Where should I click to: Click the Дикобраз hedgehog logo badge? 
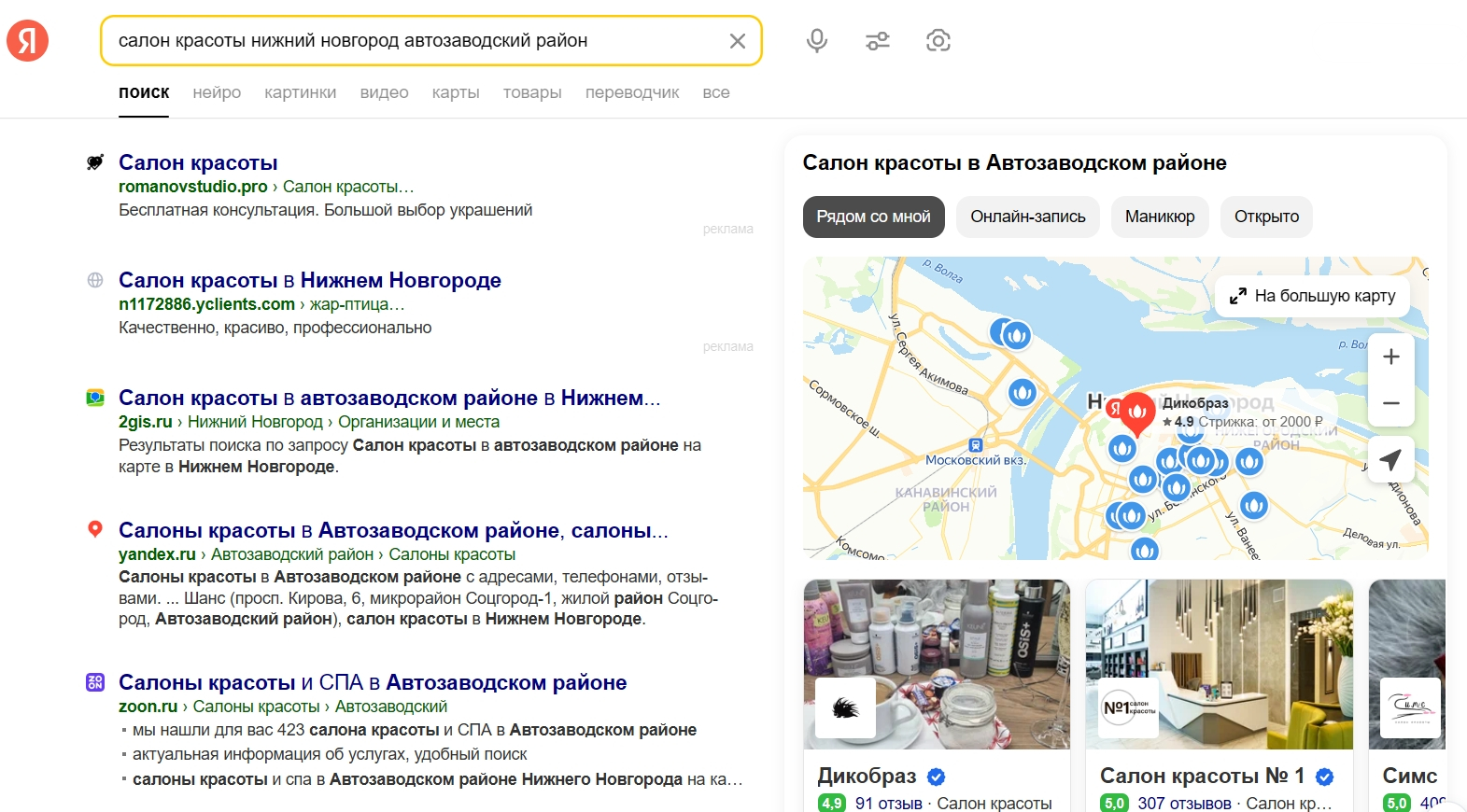click(x=845, y=708)
